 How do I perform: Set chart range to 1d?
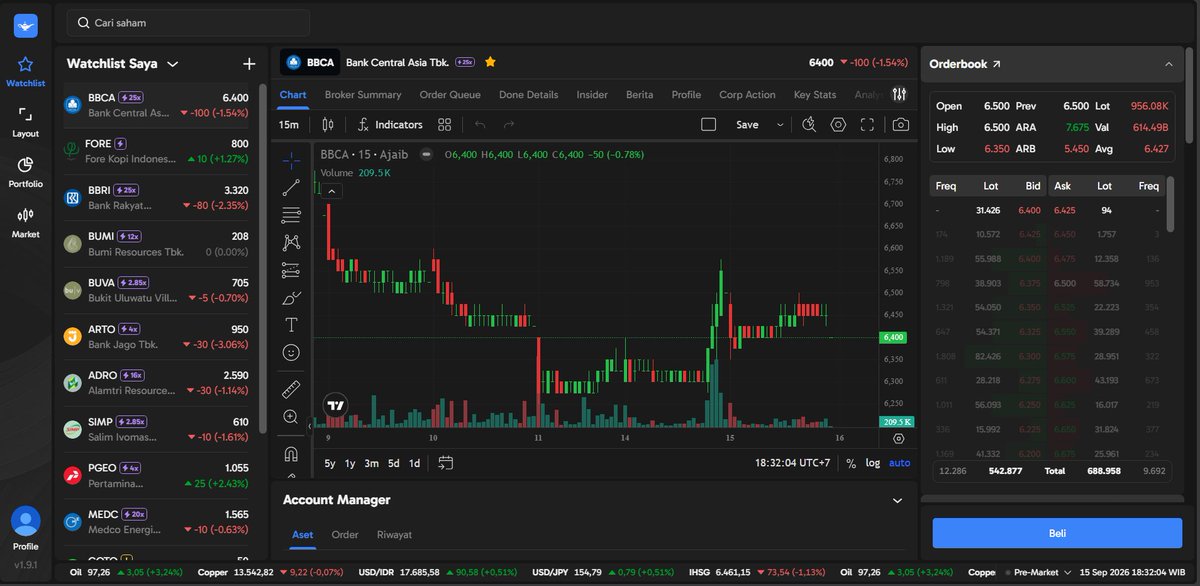click(x=414, y=463)
